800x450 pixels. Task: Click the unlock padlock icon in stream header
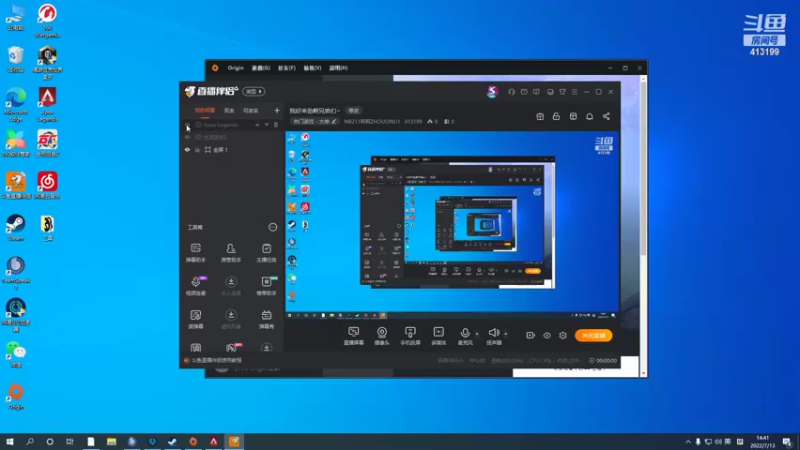[x=556, y=116]
